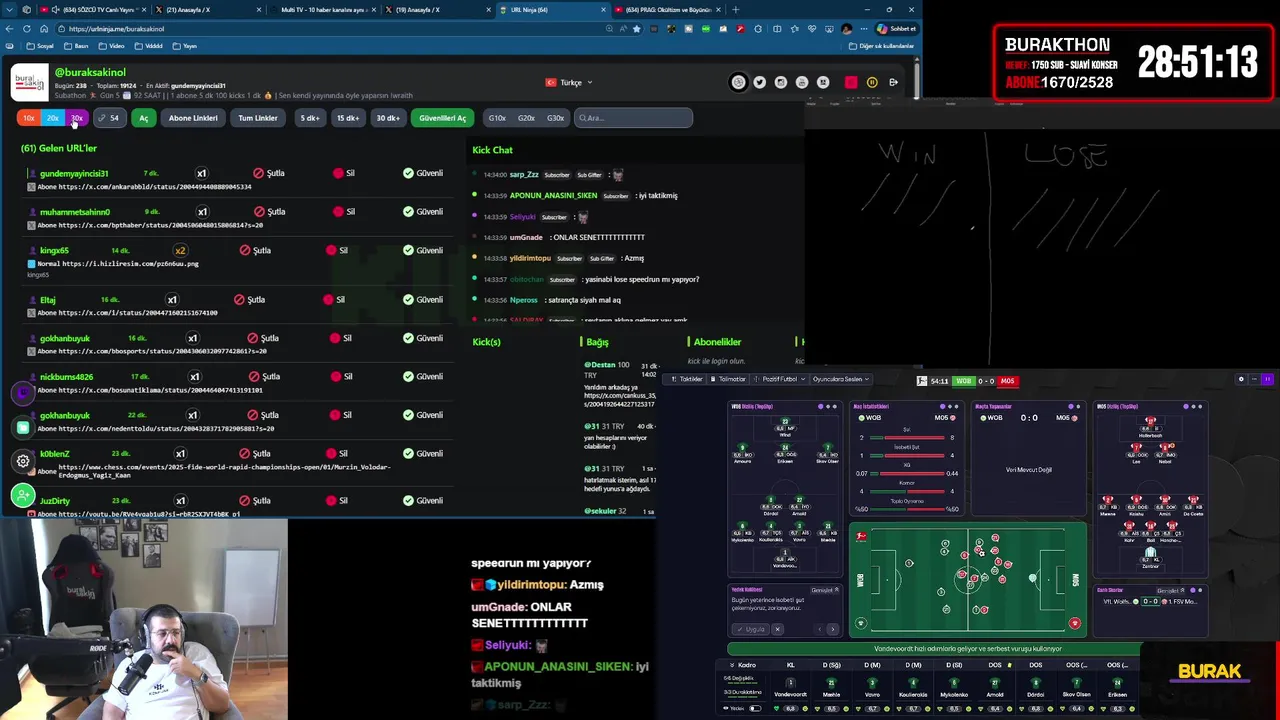Expand the Genişlet control in Canlı Skorlar panel

coord(1170,591)
